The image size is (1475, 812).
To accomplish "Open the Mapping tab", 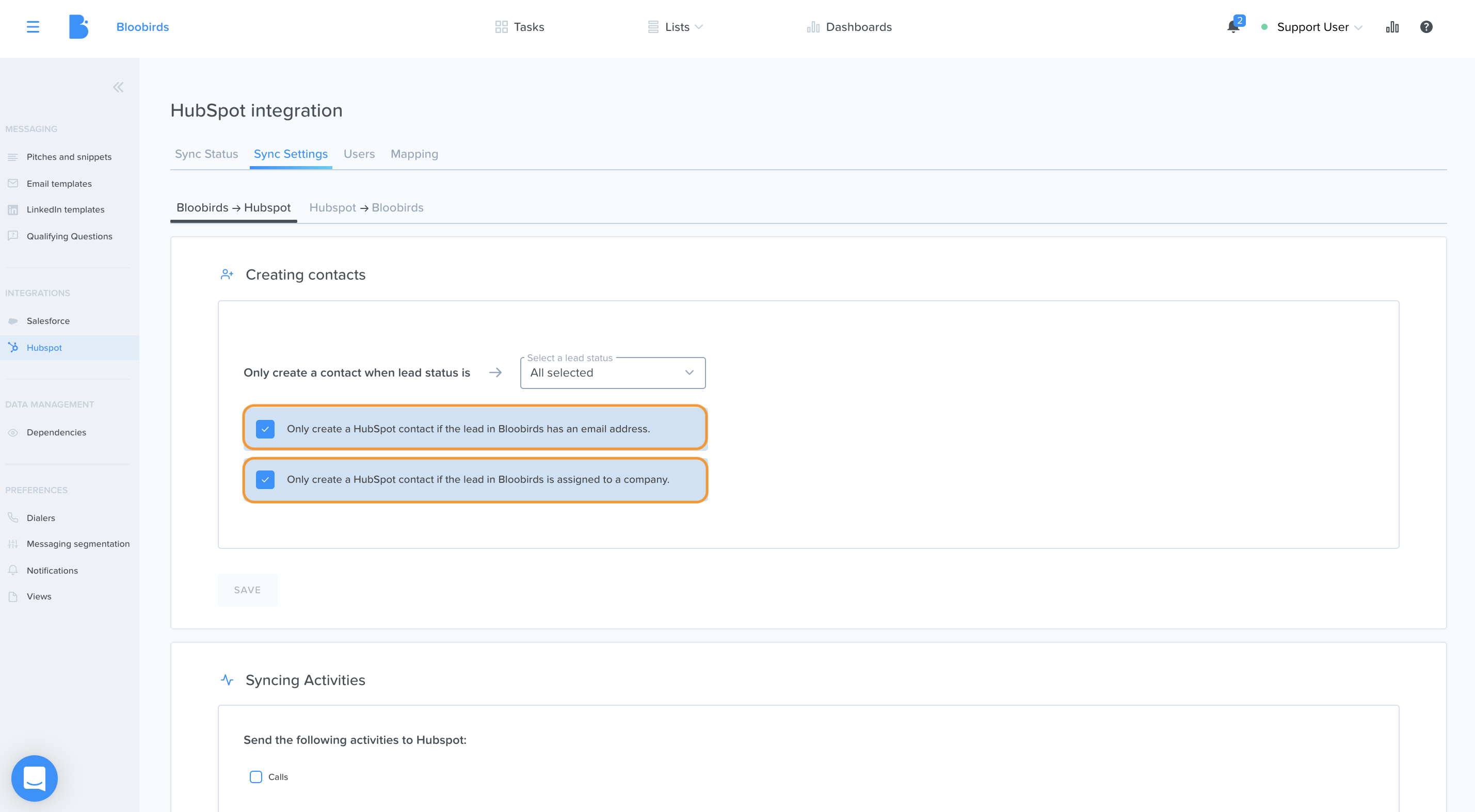I will tap(414, 154).
